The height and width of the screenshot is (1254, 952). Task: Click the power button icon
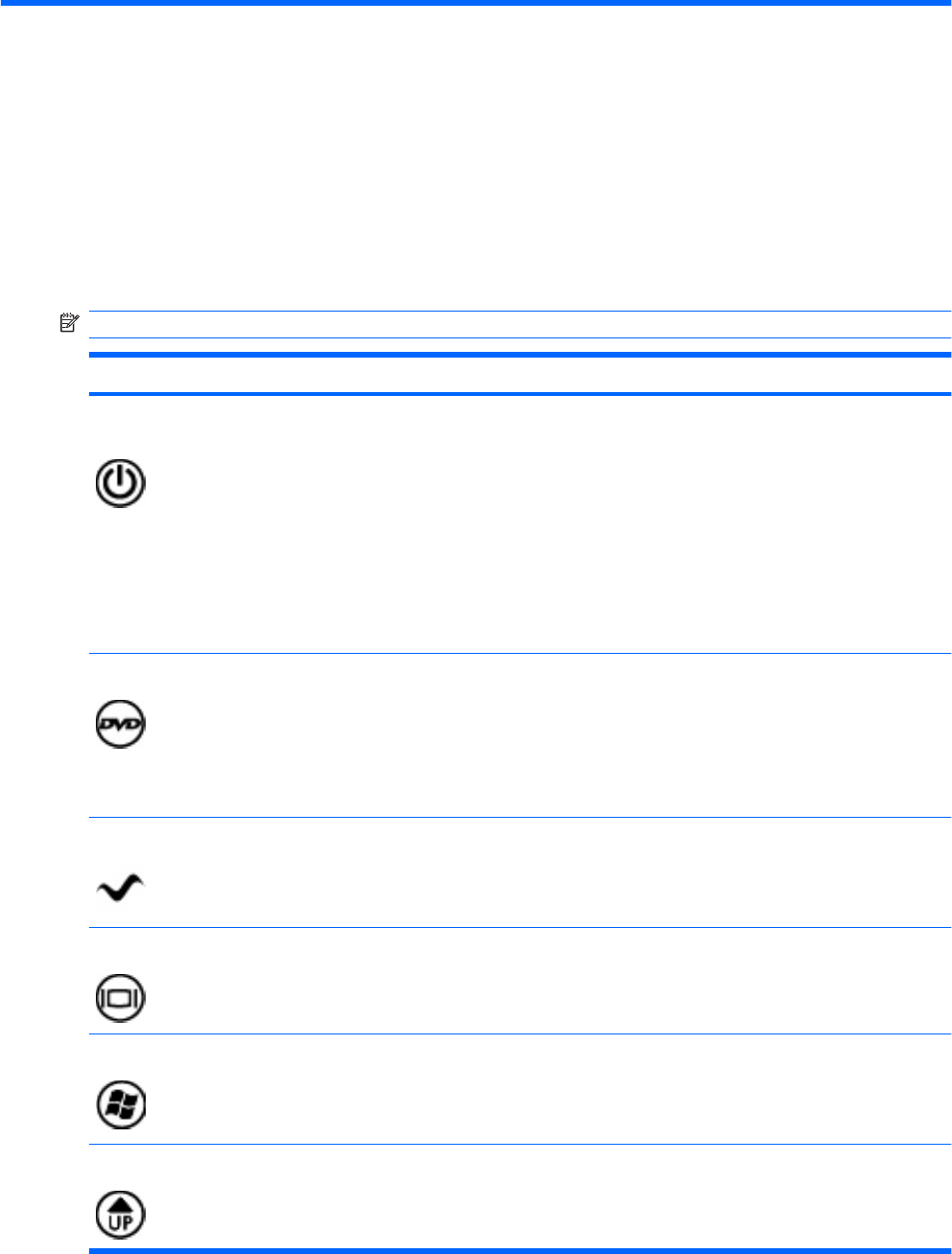tap(120, 483)
